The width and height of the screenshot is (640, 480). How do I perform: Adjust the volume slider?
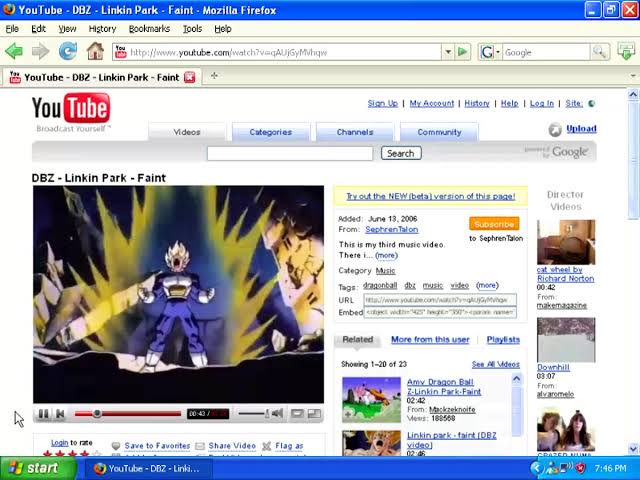[x=253, y=413]
